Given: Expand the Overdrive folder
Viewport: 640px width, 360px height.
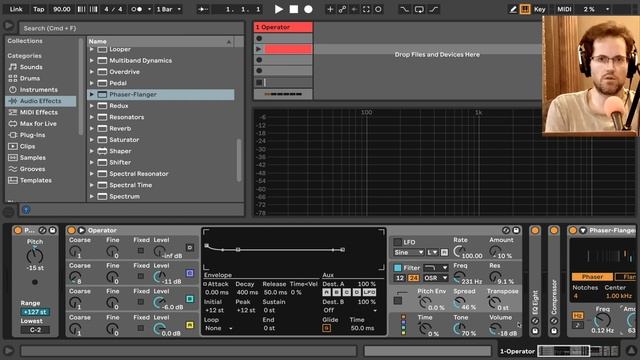Looking at the screenshot, I should point(92,72).
